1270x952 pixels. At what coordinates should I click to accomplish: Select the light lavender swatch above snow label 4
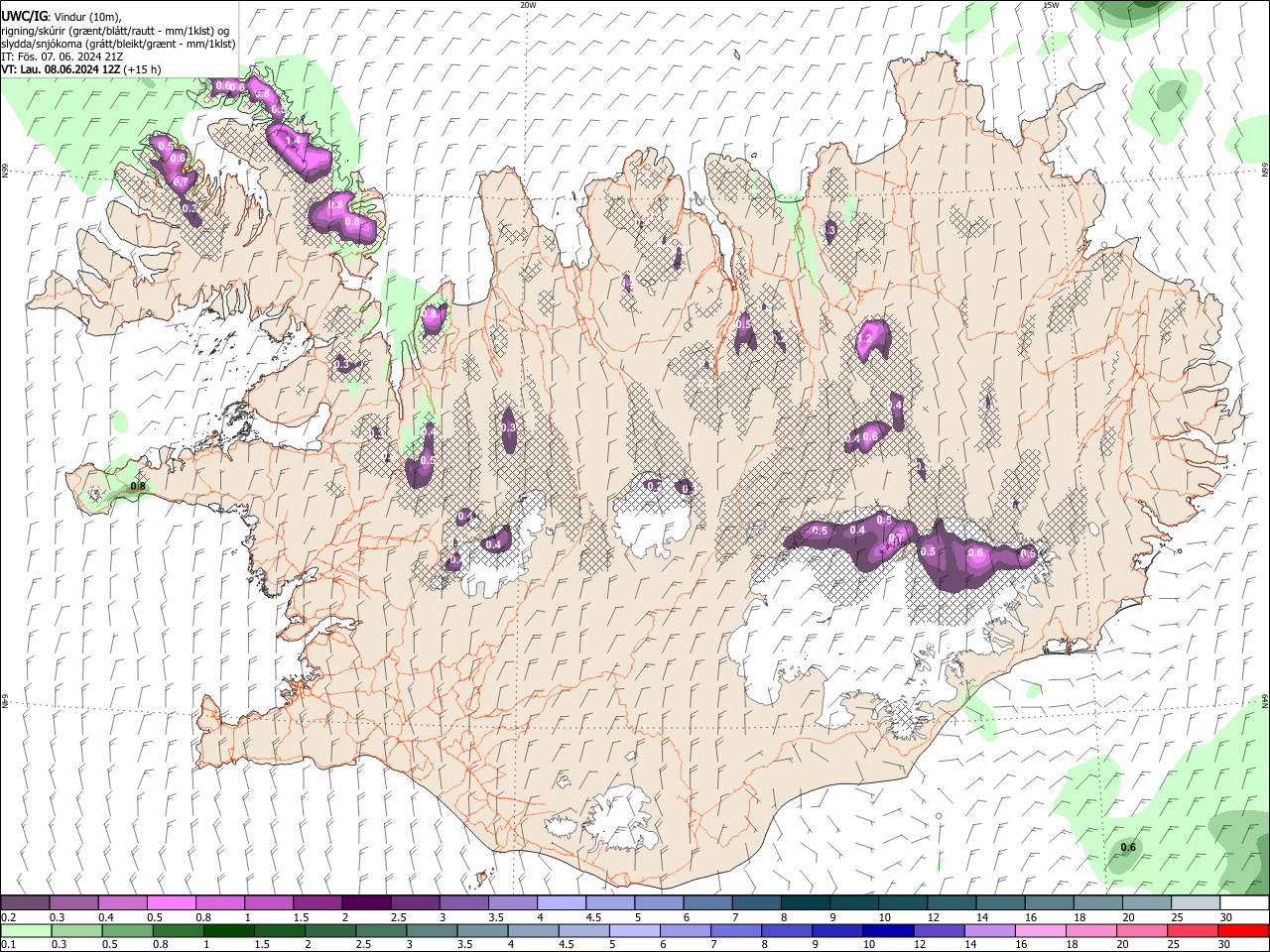[x=562, y=903]
